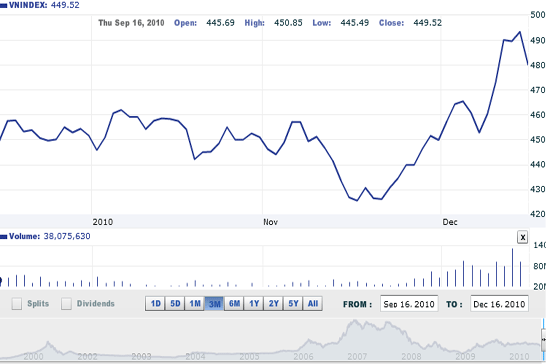Screen dimensions: 550x364
Task: Click the timeline range slider handle
Action: tap(544, 339)
